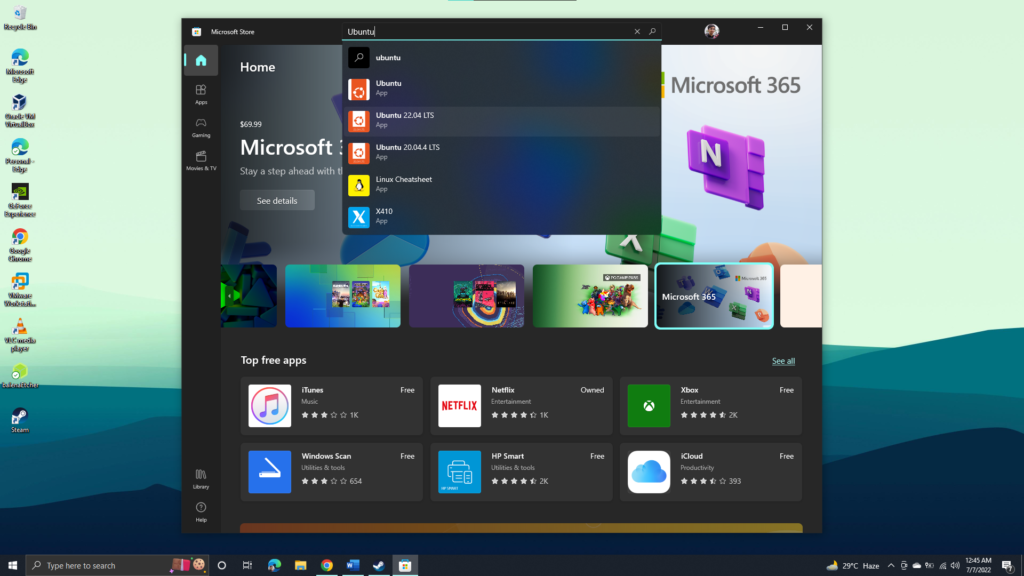Open the Apps section in sidebar
Viewport: 1024px width, 576px height.
point(200,95)
